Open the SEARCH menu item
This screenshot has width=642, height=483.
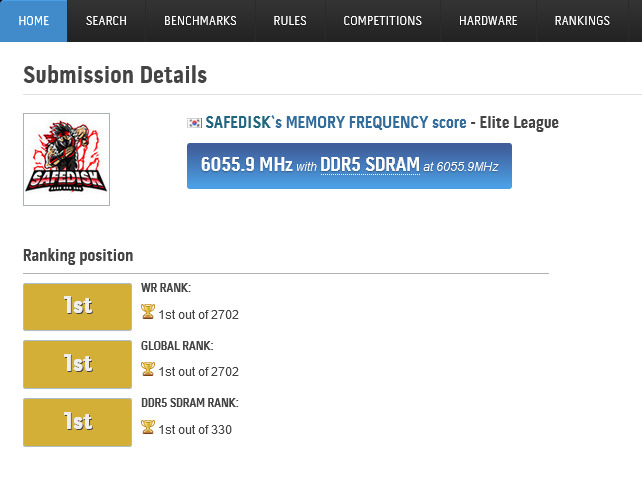tap(106, 20)
